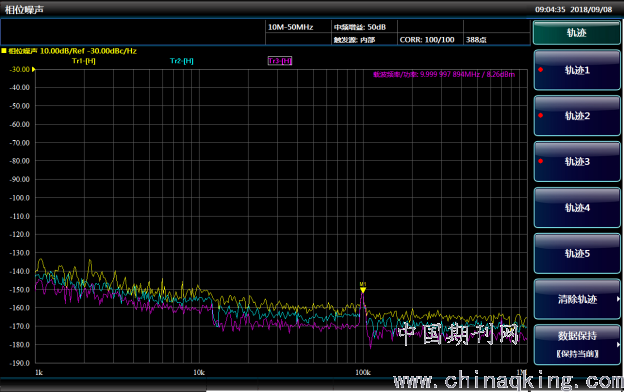Choose the 轨迹5 button

(577, 253)
